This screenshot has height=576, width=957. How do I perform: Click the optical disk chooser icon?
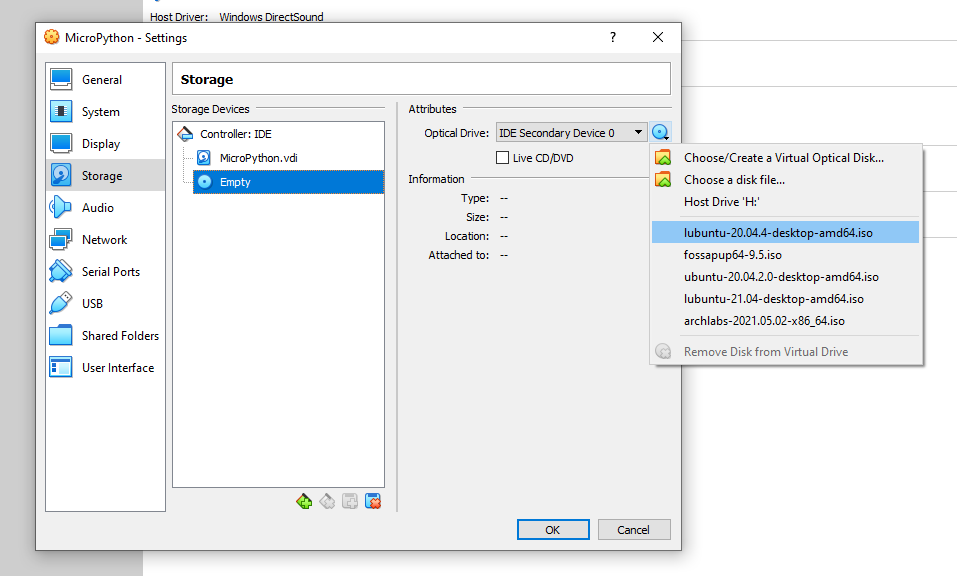(660, 132)
